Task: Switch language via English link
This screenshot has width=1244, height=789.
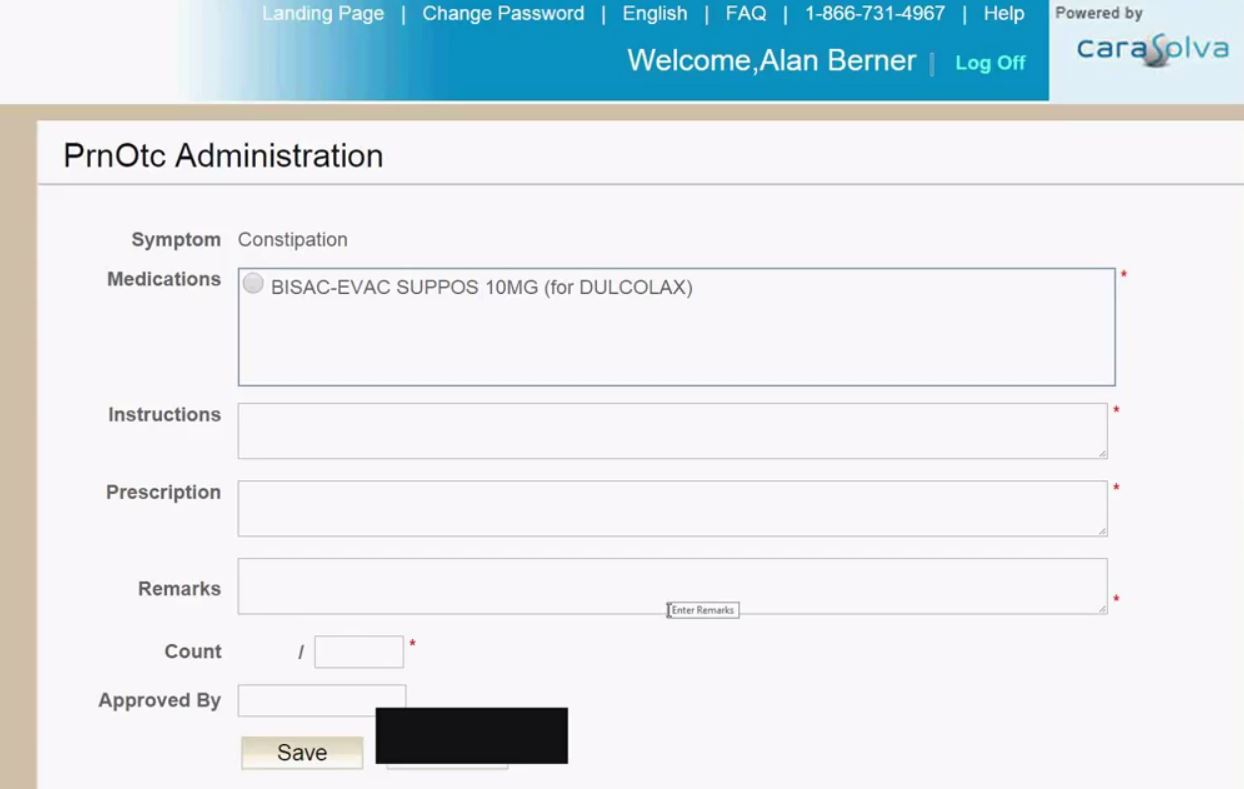Action: click(655, 14)
